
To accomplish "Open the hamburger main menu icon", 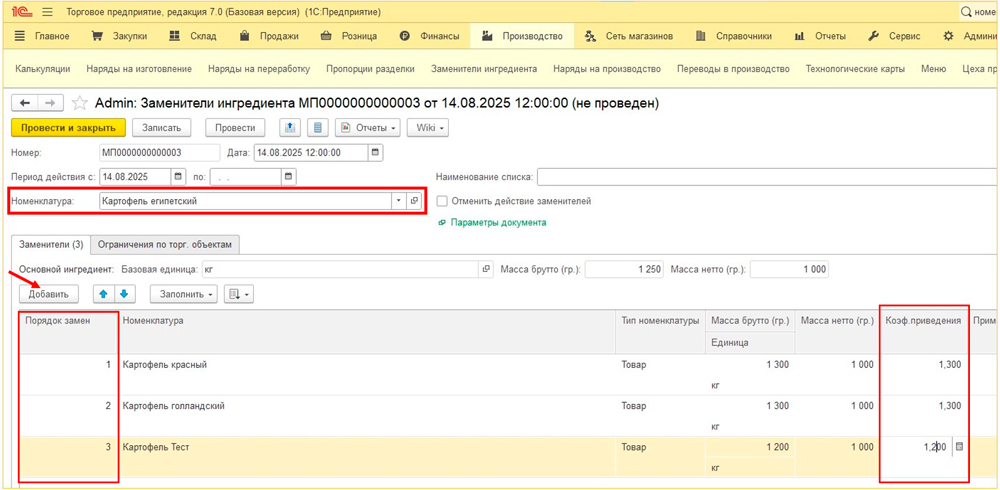I will pos(47,12).
